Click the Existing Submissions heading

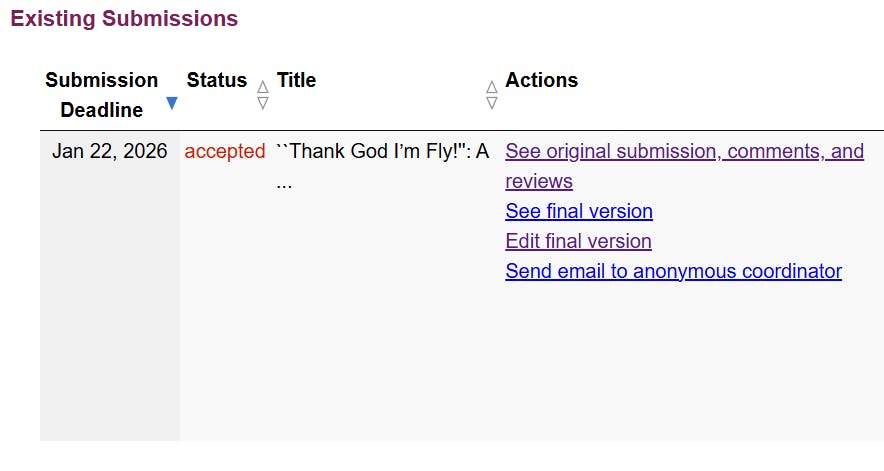[x=124, y=19]
